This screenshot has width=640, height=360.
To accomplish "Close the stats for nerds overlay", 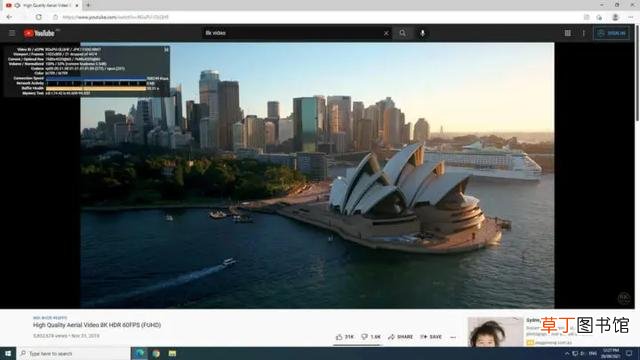I will 166,49.
